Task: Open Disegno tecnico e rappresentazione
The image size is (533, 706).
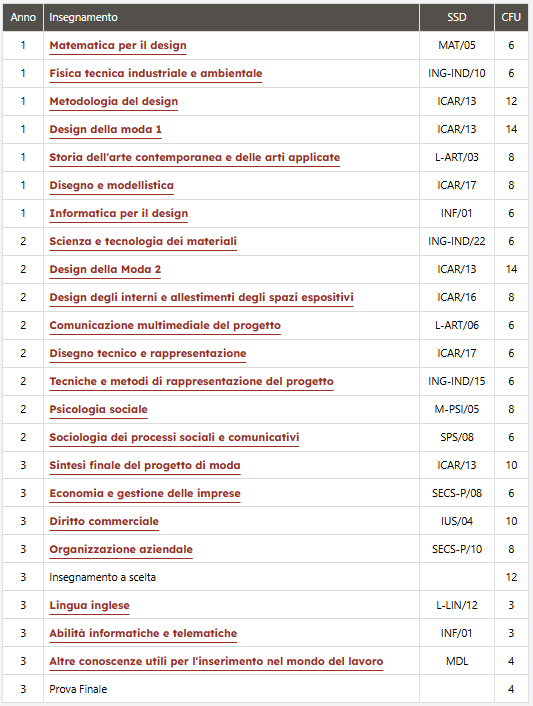Action: tap(148, 353)
